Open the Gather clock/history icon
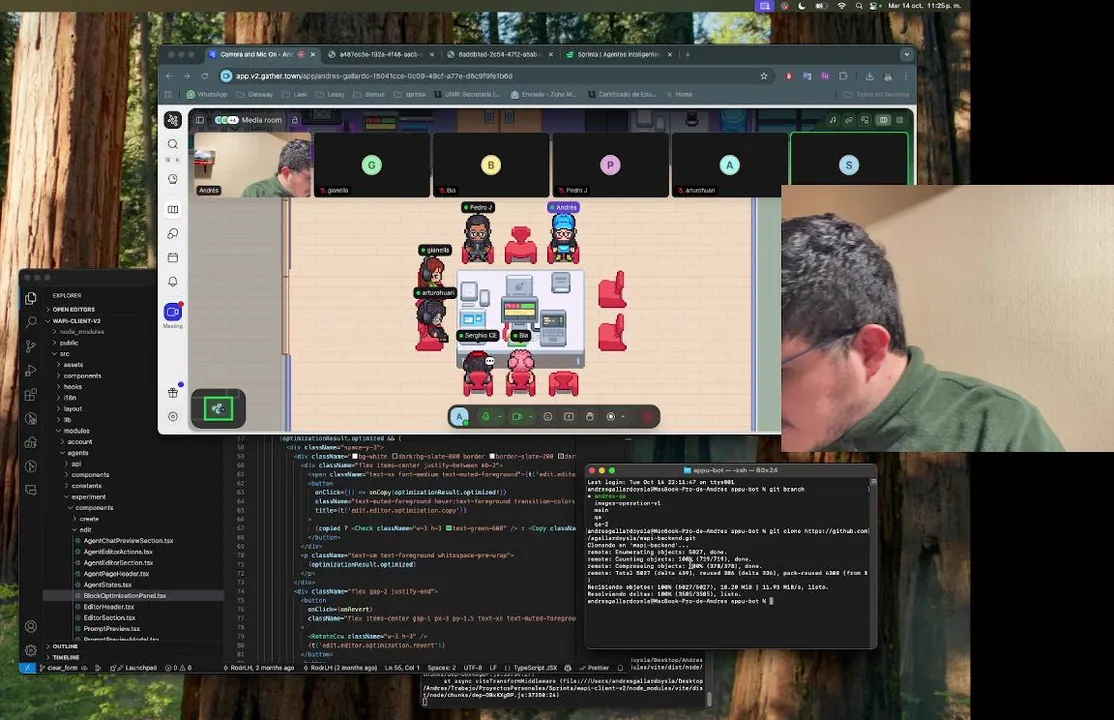This screenshot has height=720, width=1114. tap(173, 179)
